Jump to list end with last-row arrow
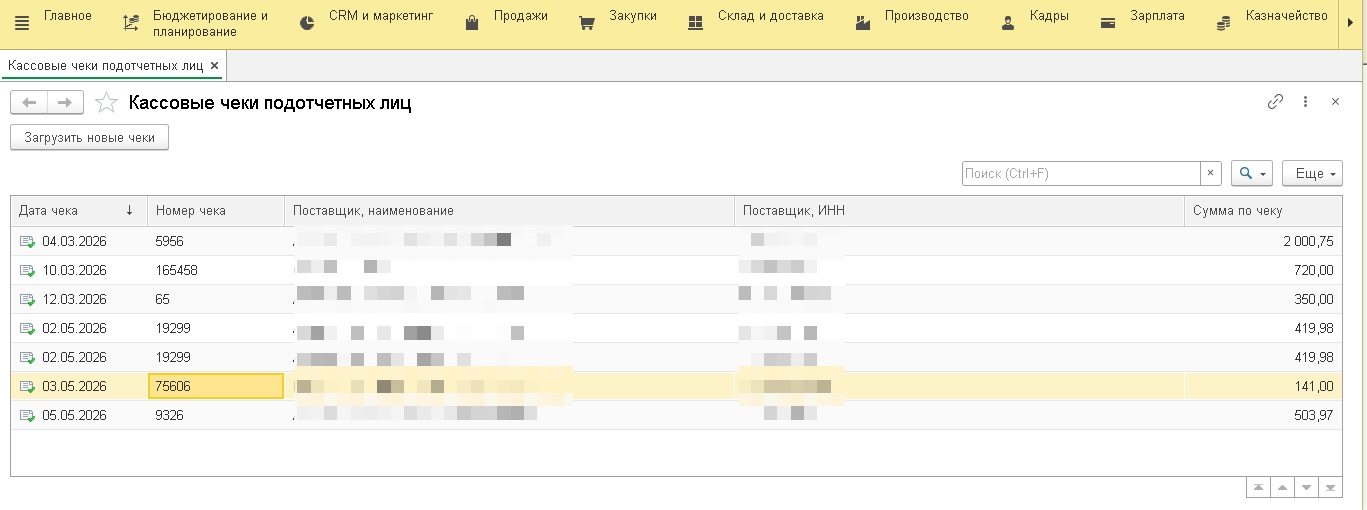The width and height of the screenshot is (1367, 510). (x=1330, y=487)
